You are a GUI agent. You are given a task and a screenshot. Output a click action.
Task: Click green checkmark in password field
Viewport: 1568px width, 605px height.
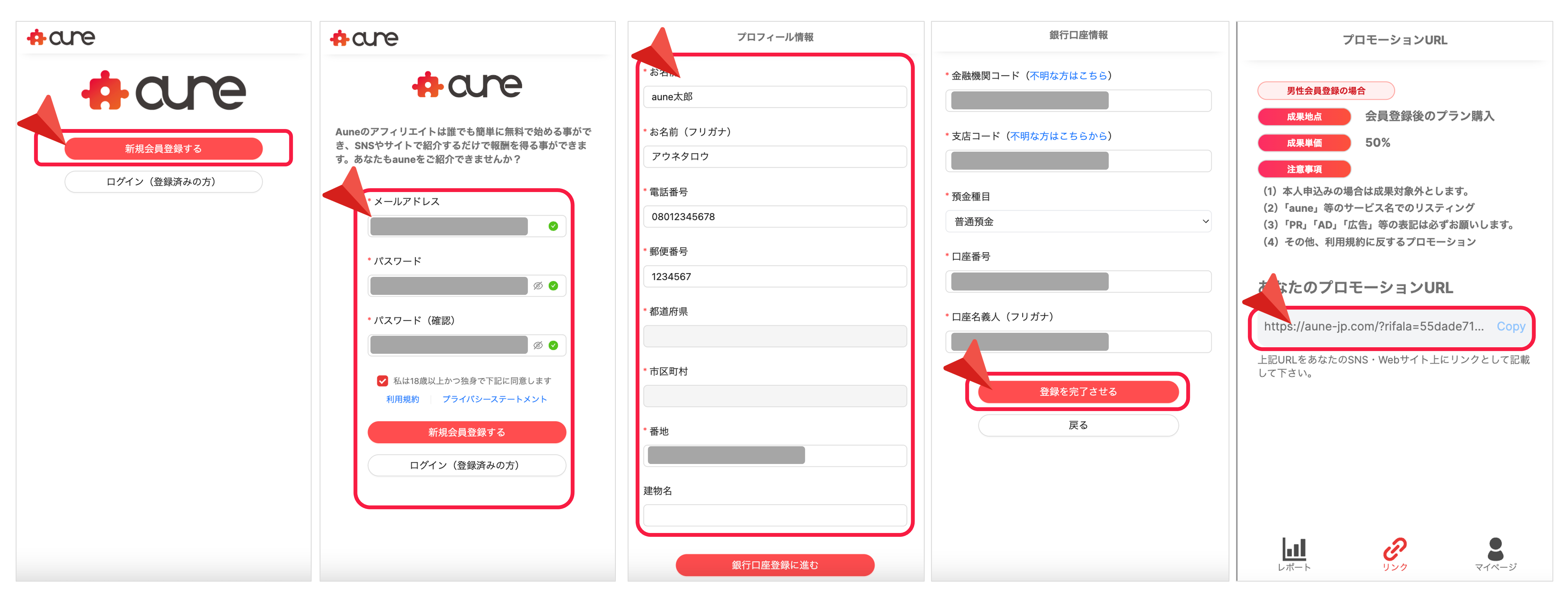click(x=553, y=286)
